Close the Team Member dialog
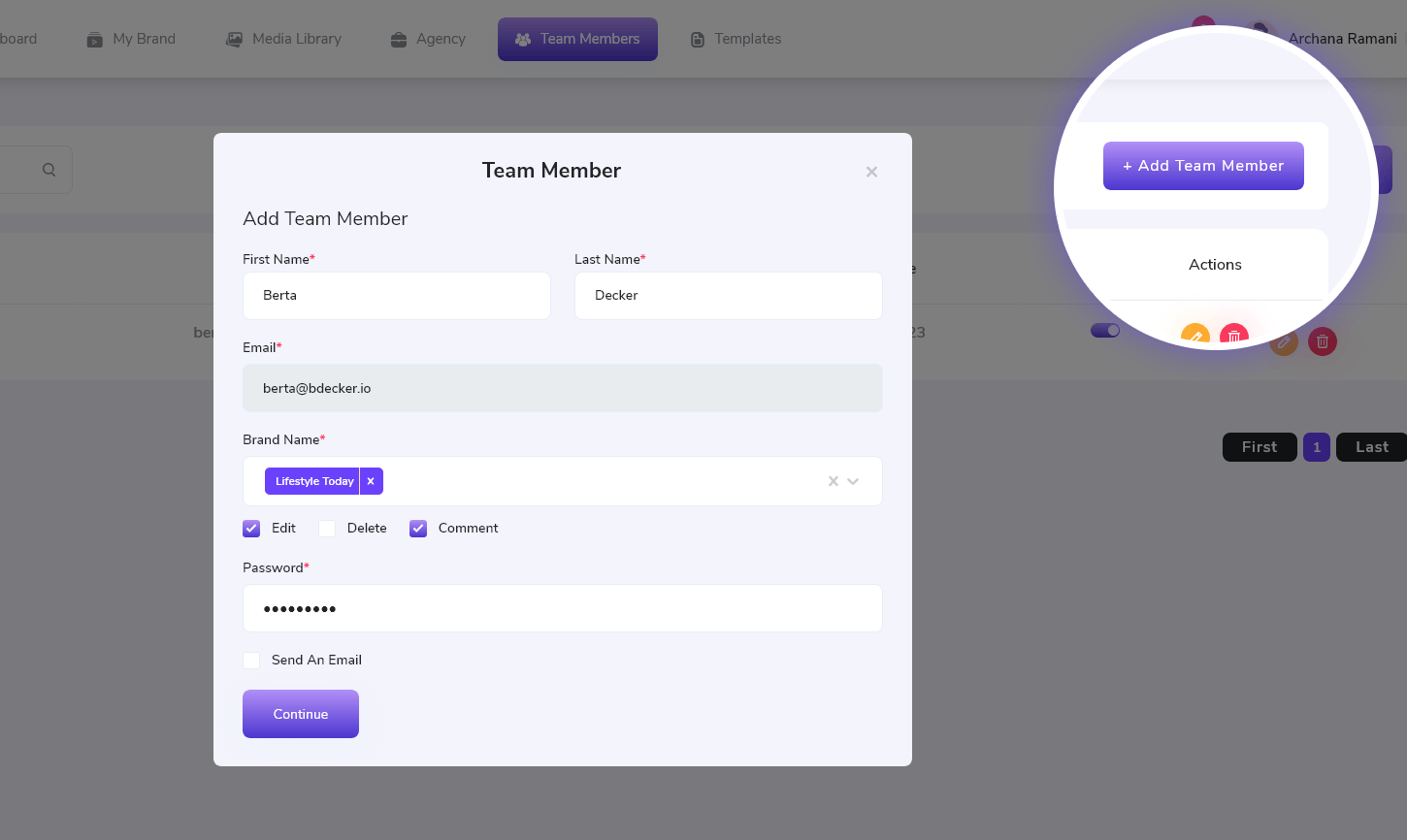Viewport: 1407px width, 840px height. pyautogui.click(x=871, y=172)
